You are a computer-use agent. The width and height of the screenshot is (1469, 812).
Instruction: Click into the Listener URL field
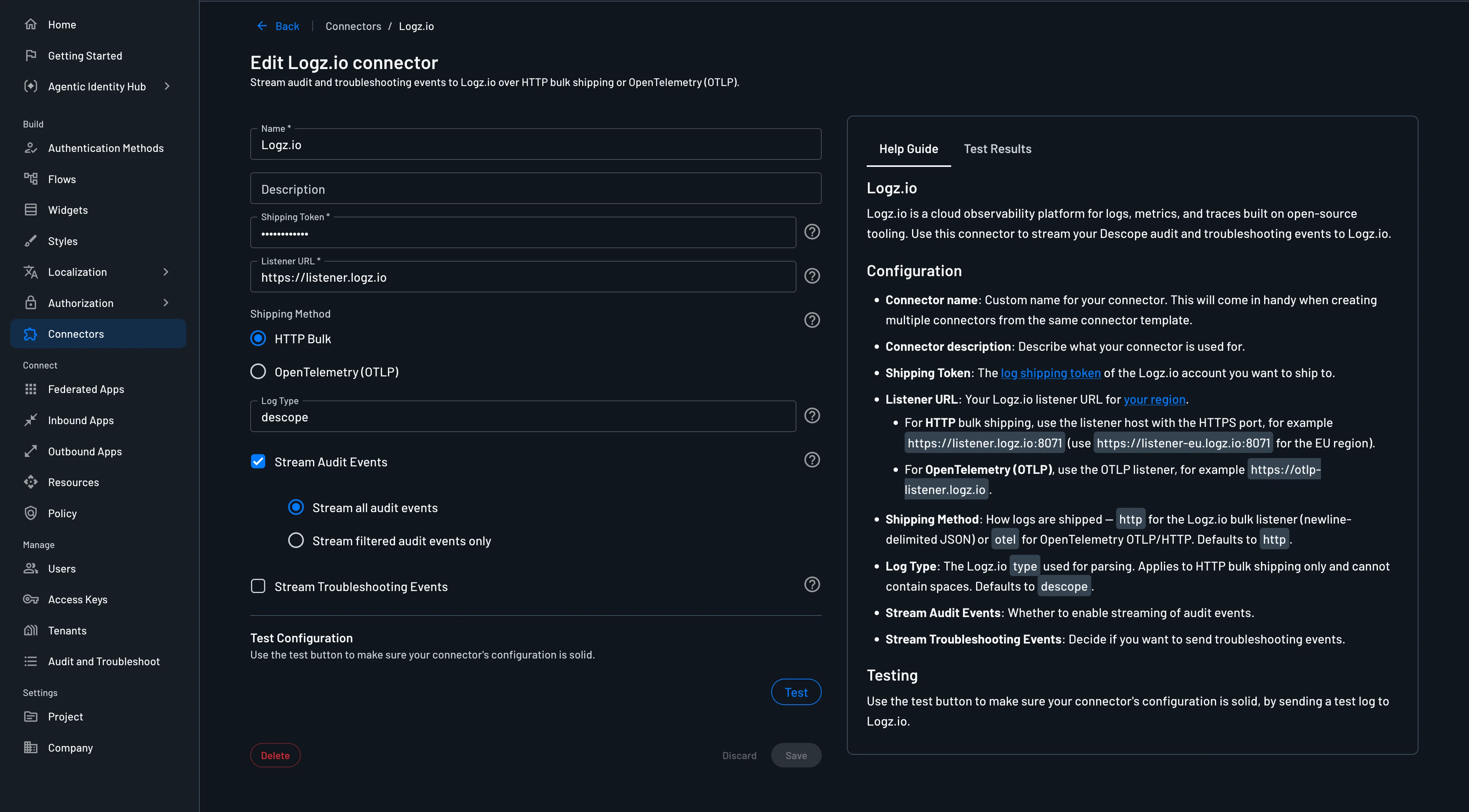[x=523, y=277]
